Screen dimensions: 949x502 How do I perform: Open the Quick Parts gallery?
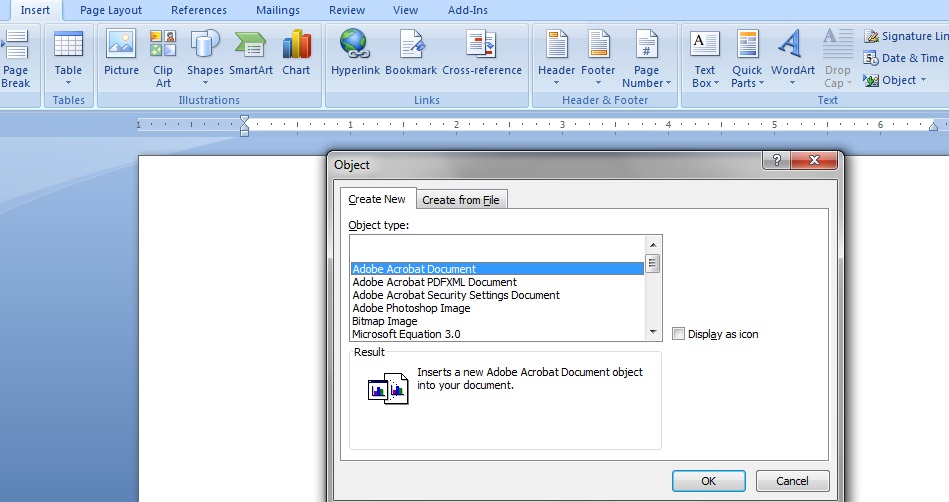[x=747, y=59]
